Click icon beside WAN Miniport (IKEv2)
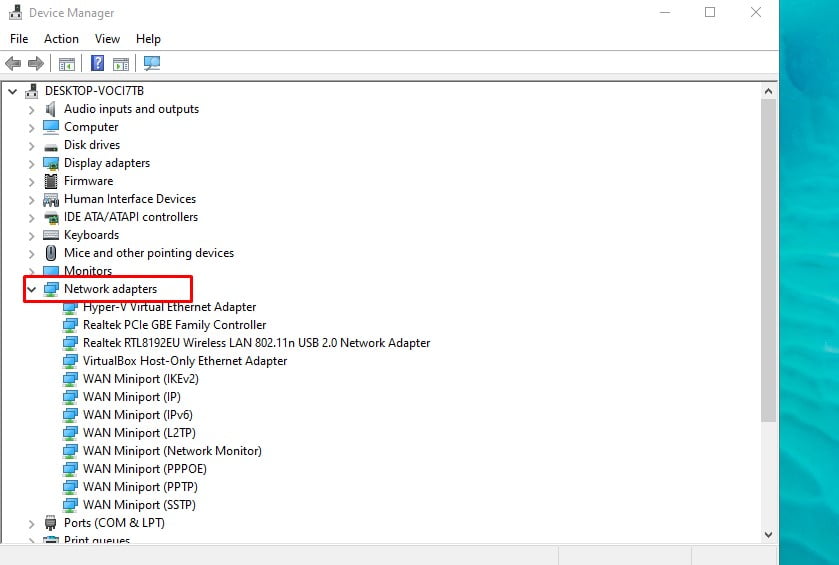 click(70, 379)
